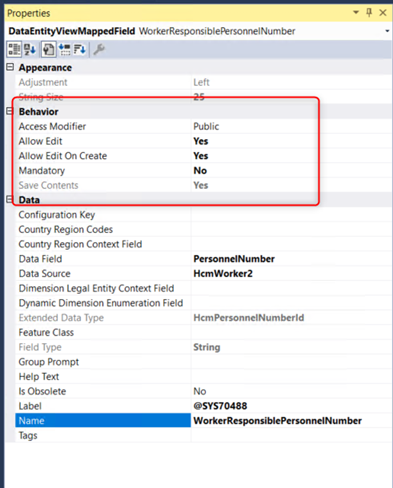Click the Yes value for Allow Edit On Create
The height and width of the screenshot is (488, 393).
coord(201,156)
